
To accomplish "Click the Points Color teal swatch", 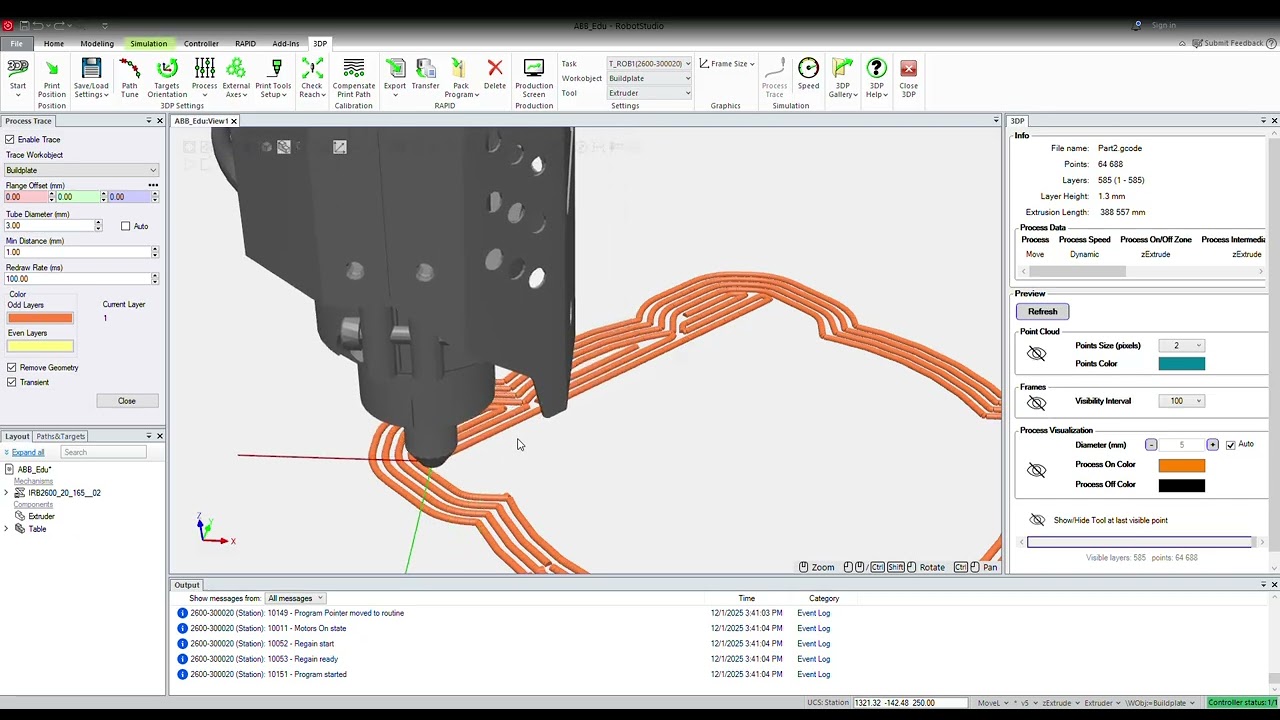I will pos(1182,363).
